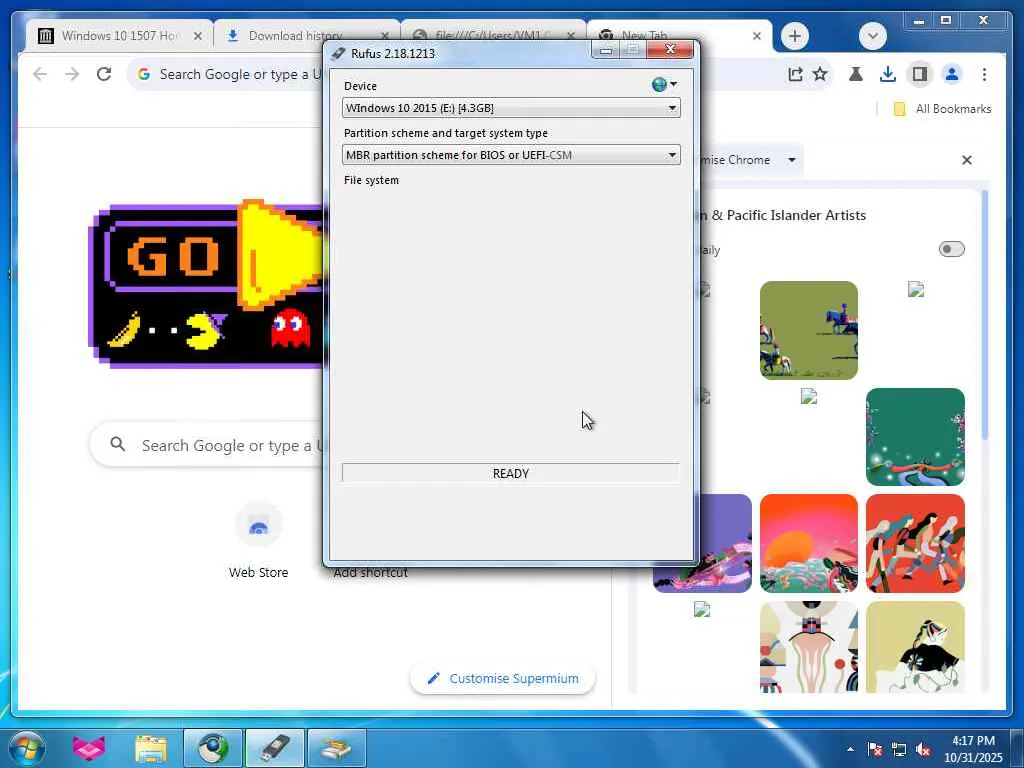Toggle the browser side panel icon

click(920, 74)
